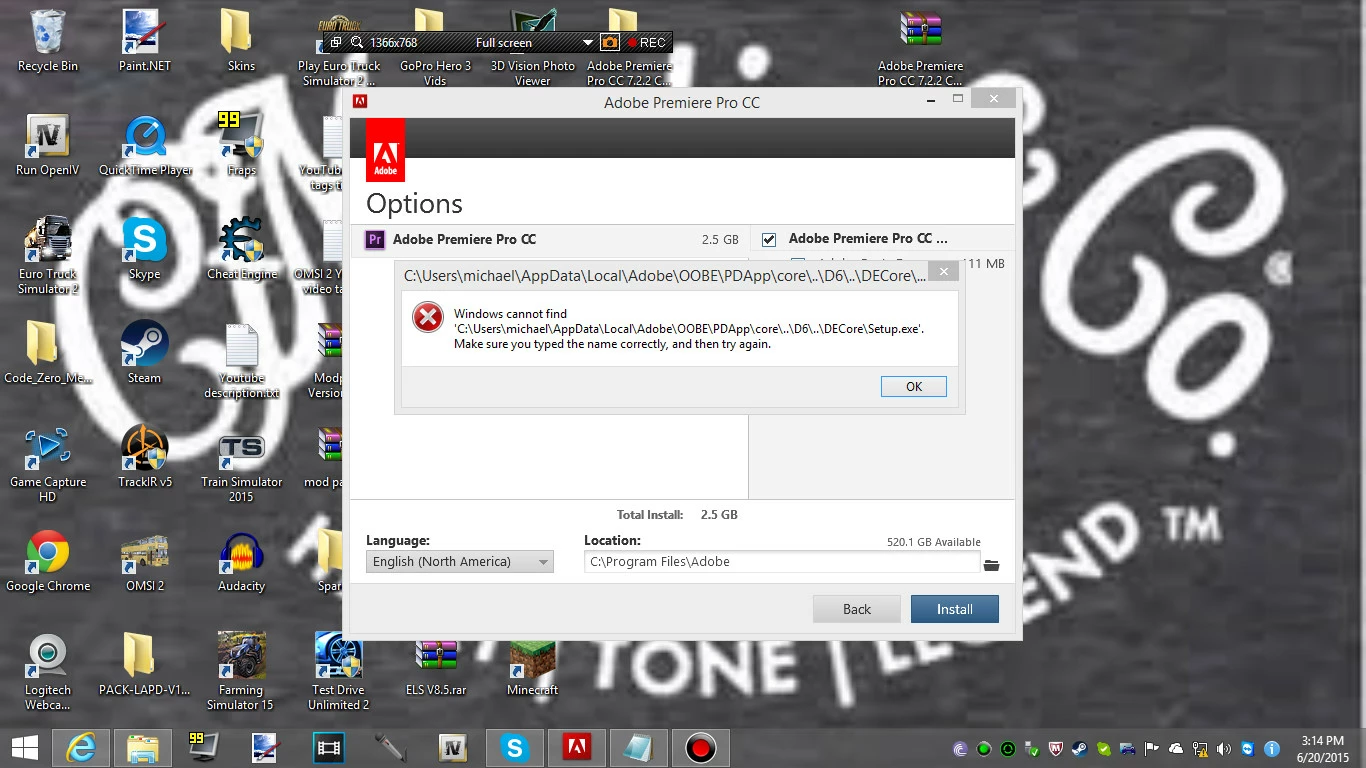
Task: Select the Youtube description.txt file
Action: [x=241, y=362]
